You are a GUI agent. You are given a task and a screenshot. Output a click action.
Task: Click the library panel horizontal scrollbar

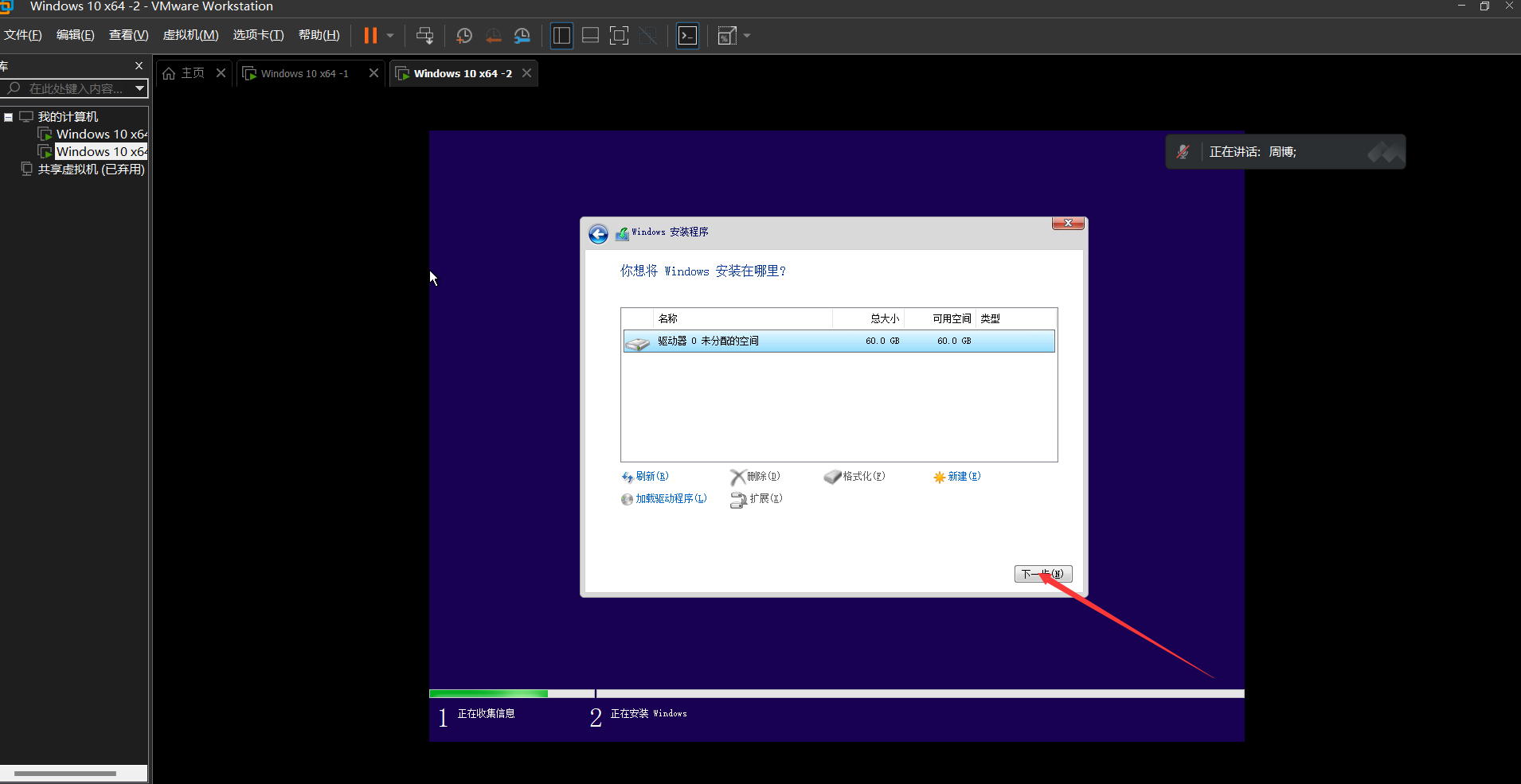[65, 774]
